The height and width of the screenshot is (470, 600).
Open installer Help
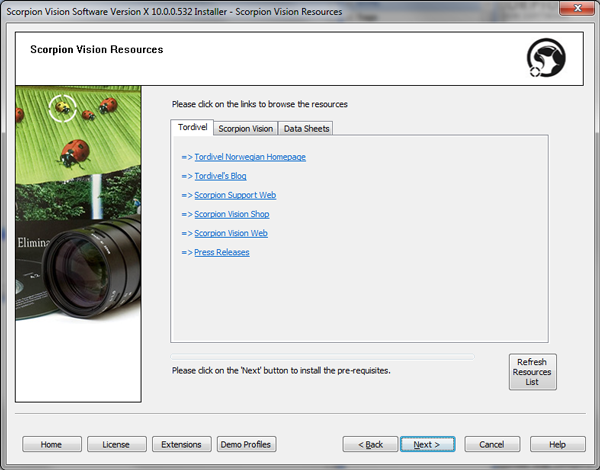point(558,444)
